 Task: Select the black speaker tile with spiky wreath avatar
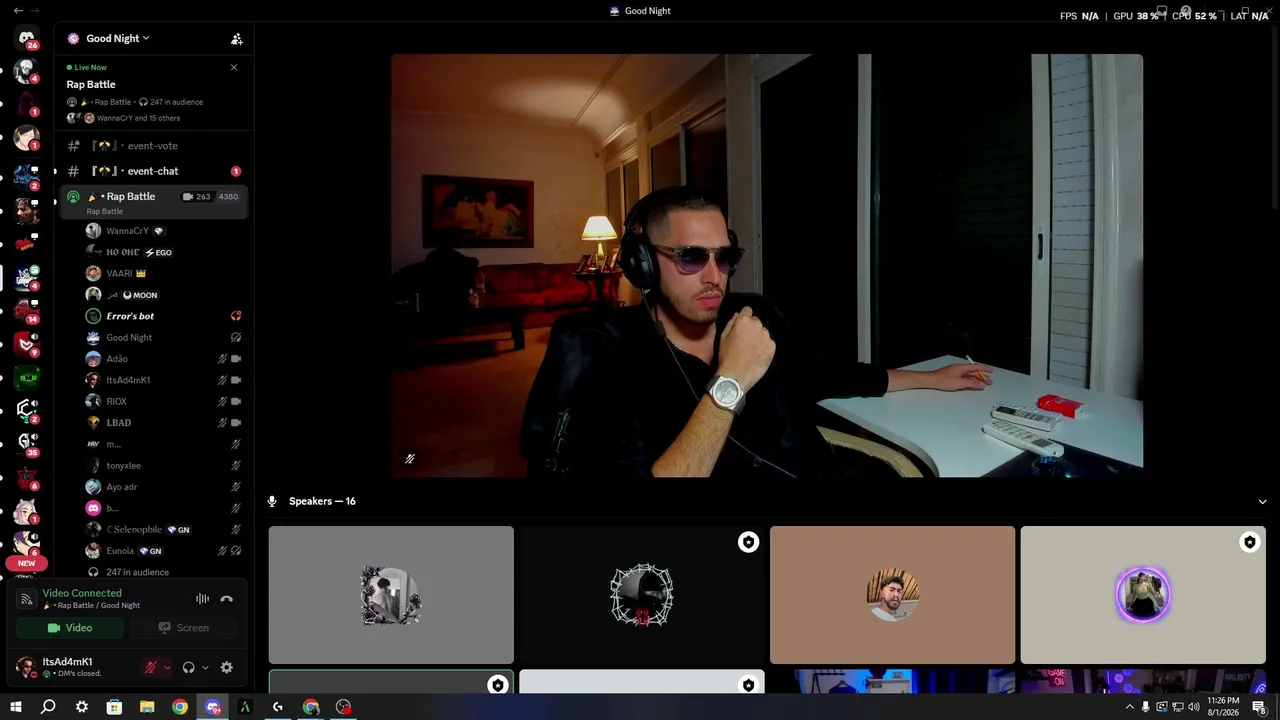[x=642, y=595]
